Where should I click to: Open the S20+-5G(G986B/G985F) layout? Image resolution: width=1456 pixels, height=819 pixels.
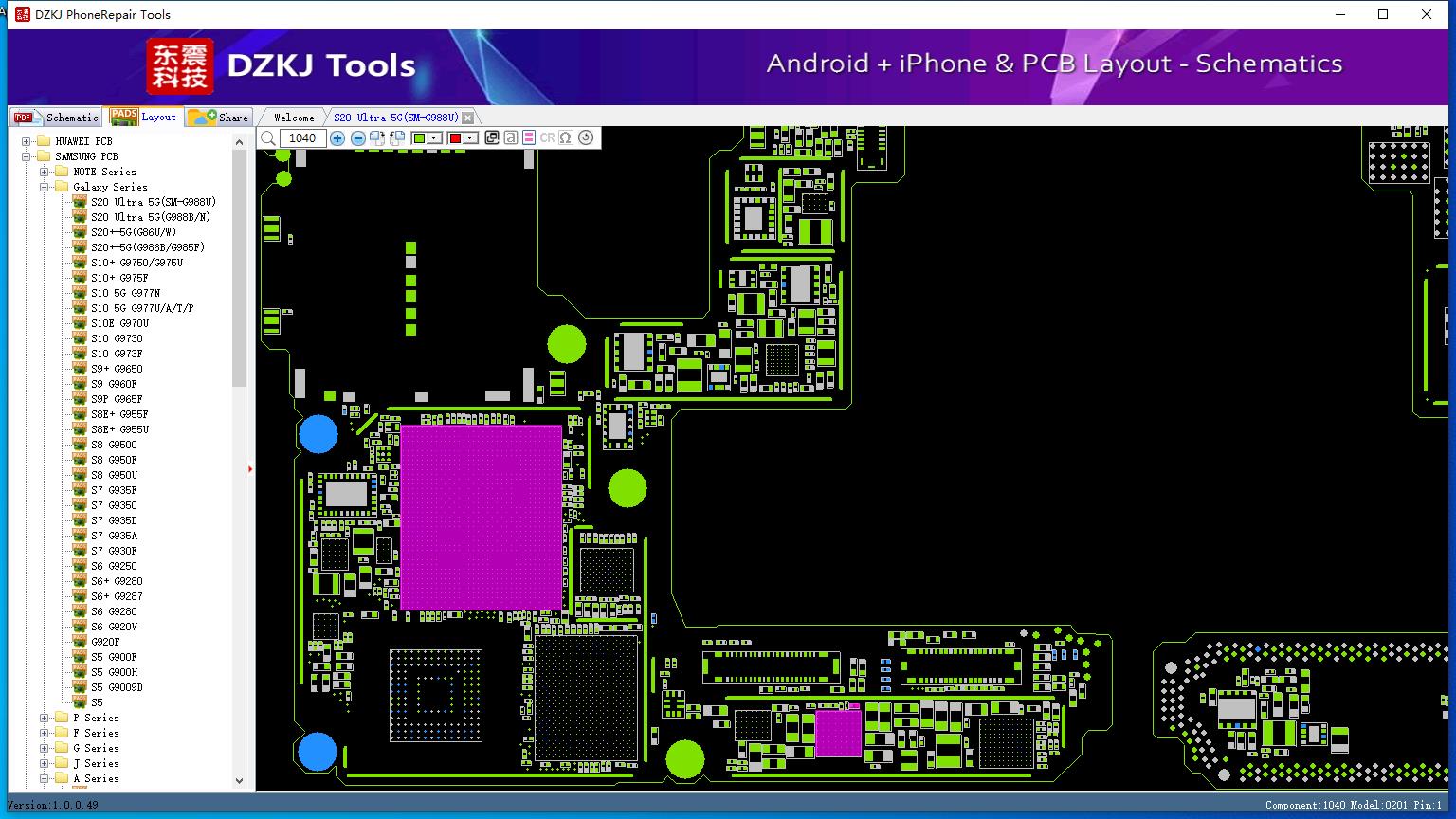pyautogui.click(x=148, y=247)
